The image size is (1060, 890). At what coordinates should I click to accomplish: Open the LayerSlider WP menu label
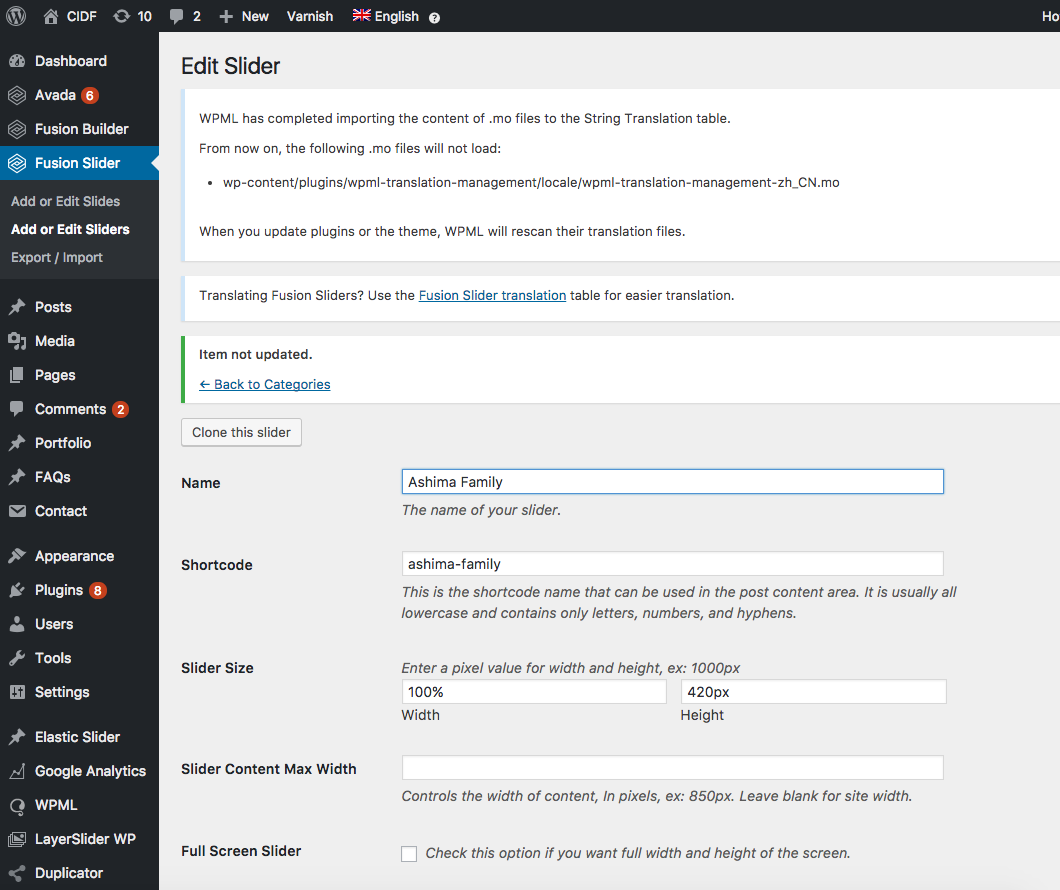85,839
